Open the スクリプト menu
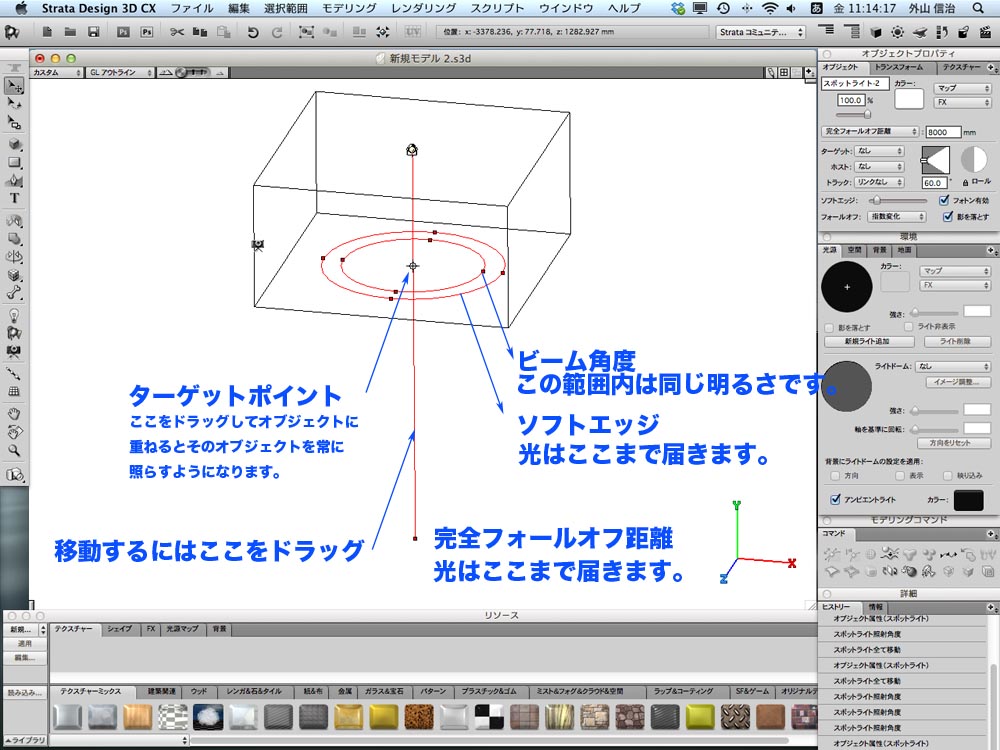Viewport: 1000px width, 750px height. point(497,8)
